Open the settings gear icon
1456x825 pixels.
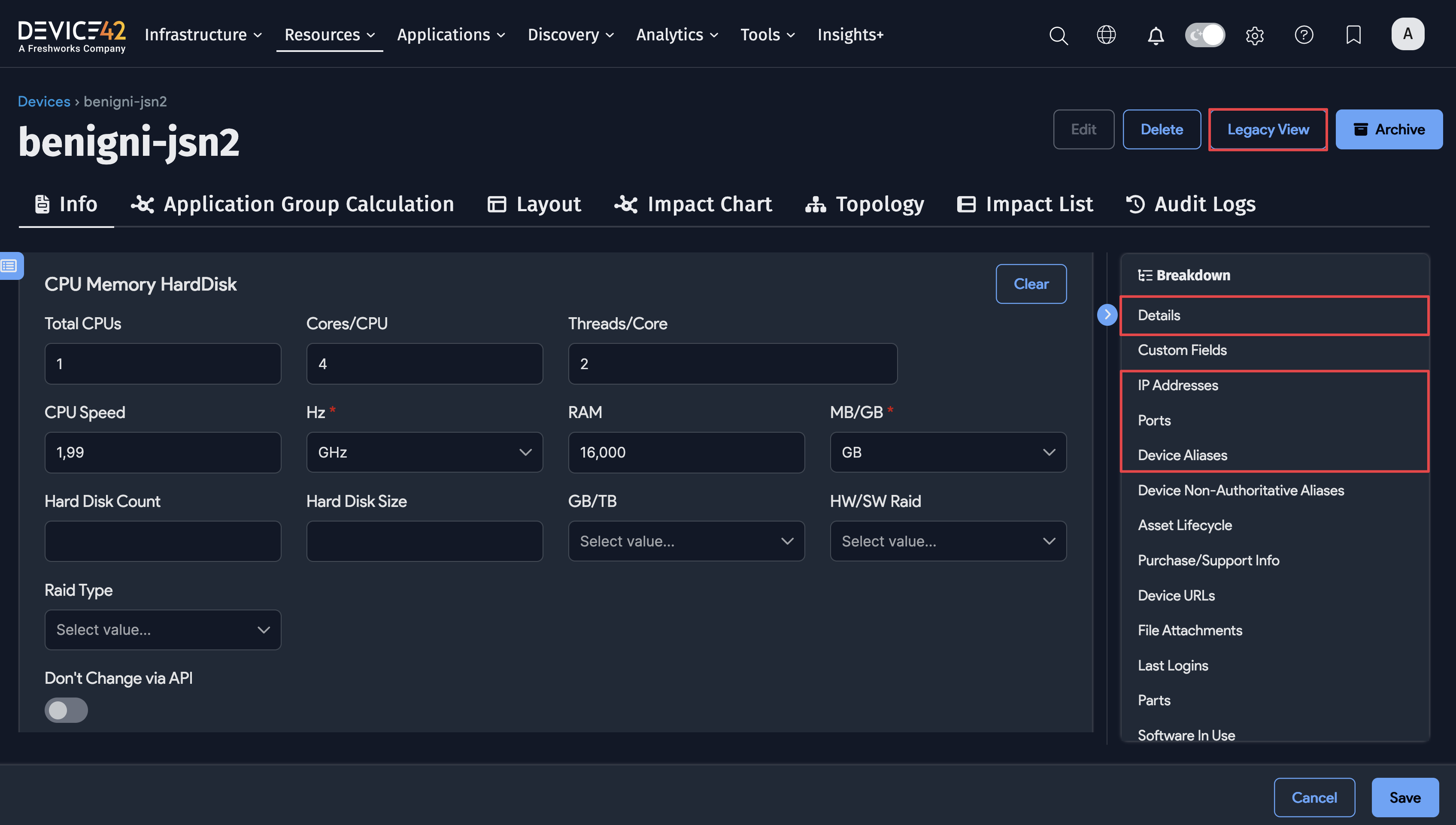1254,35
